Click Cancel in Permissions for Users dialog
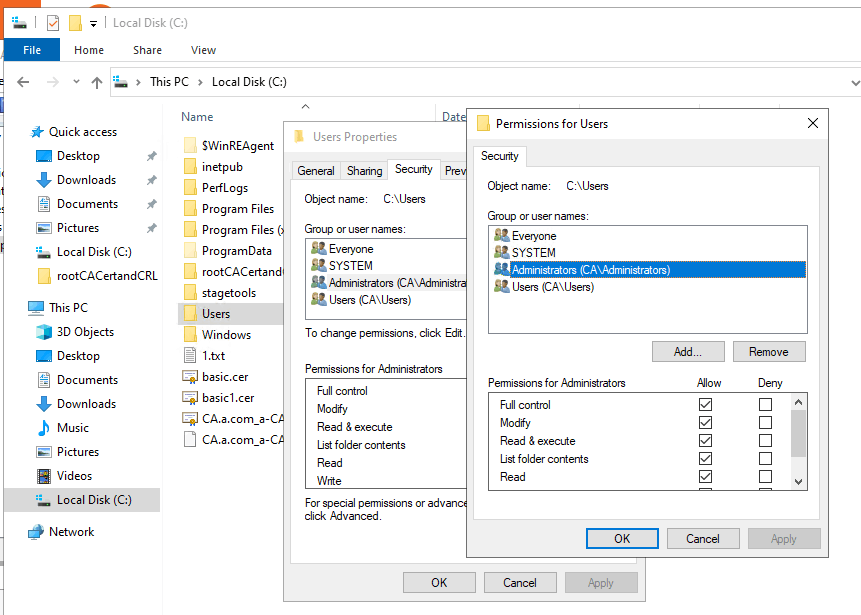 pos(703,539)
